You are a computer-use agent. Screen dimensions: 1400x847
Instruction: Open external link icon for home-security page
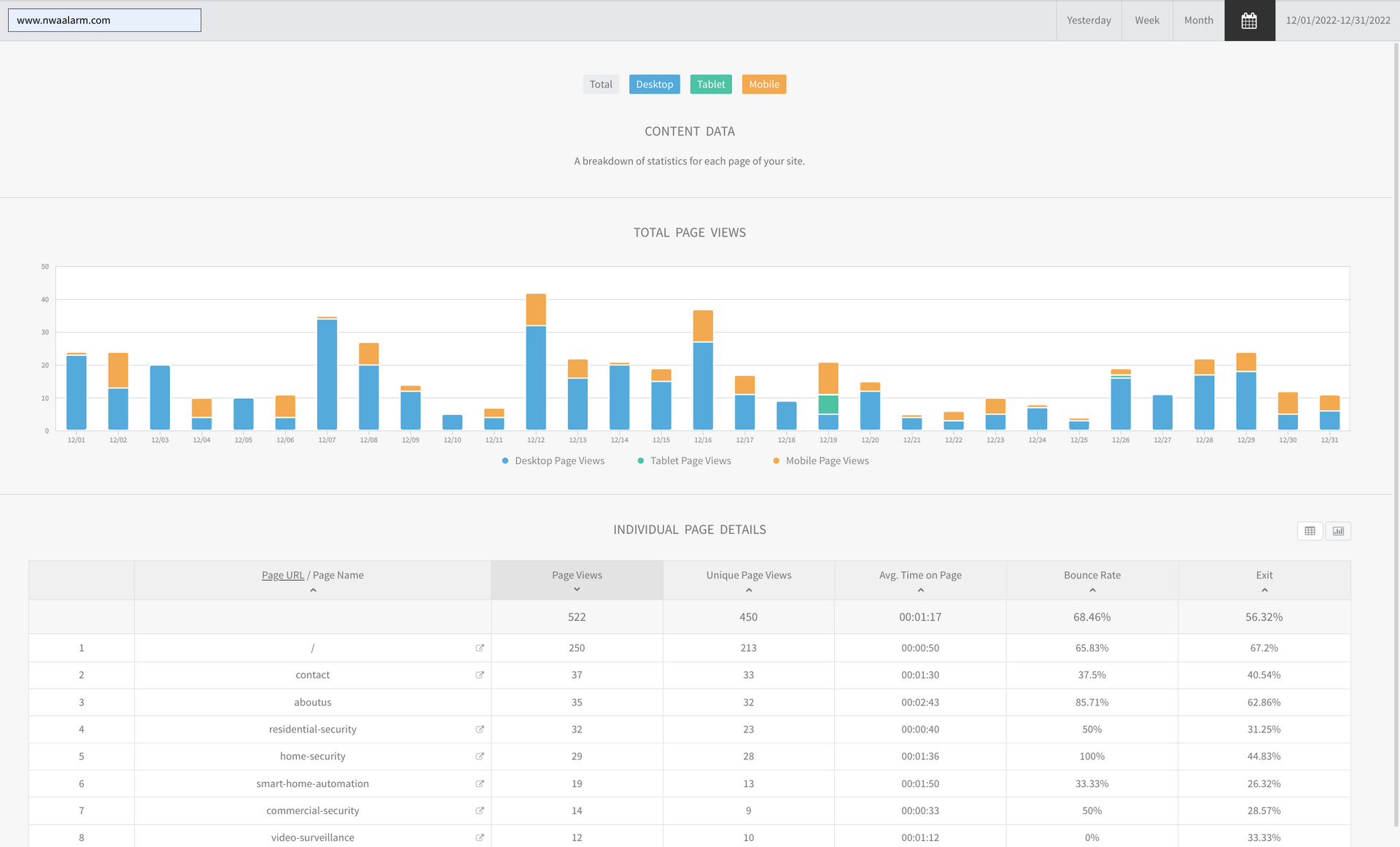(480, 757)
